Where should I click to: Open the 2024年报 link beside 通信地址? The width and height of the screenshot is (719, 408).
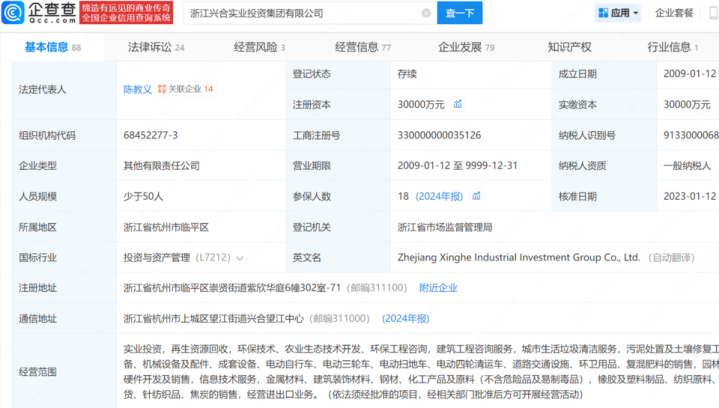click(x=405, y=319)
